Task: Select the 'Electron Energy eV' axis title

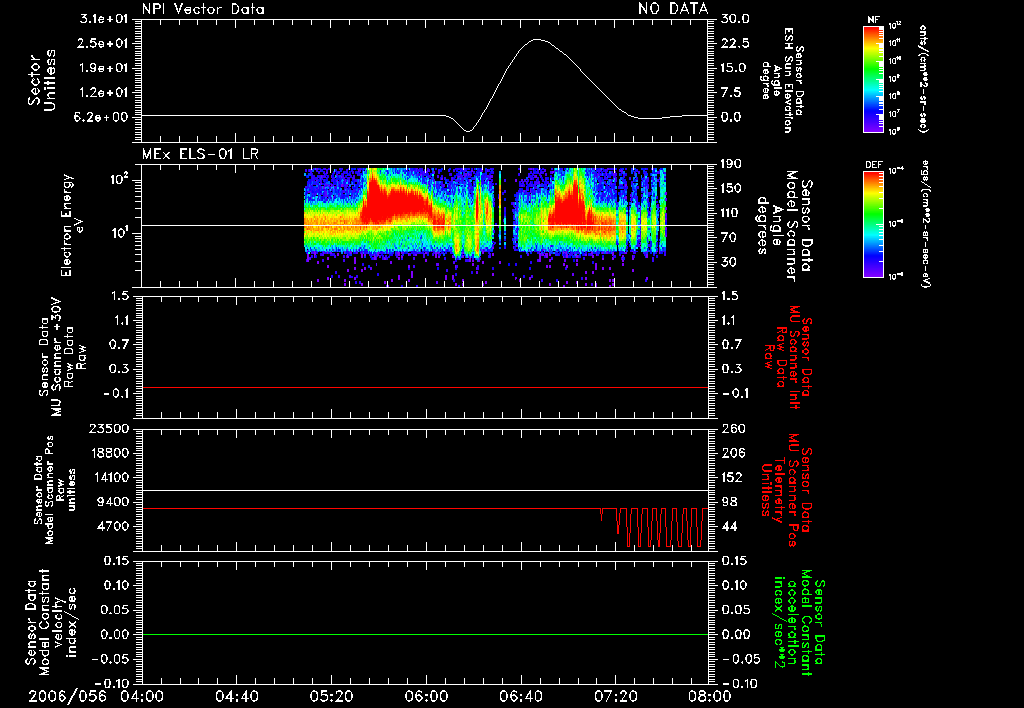Action: (71, 225)
